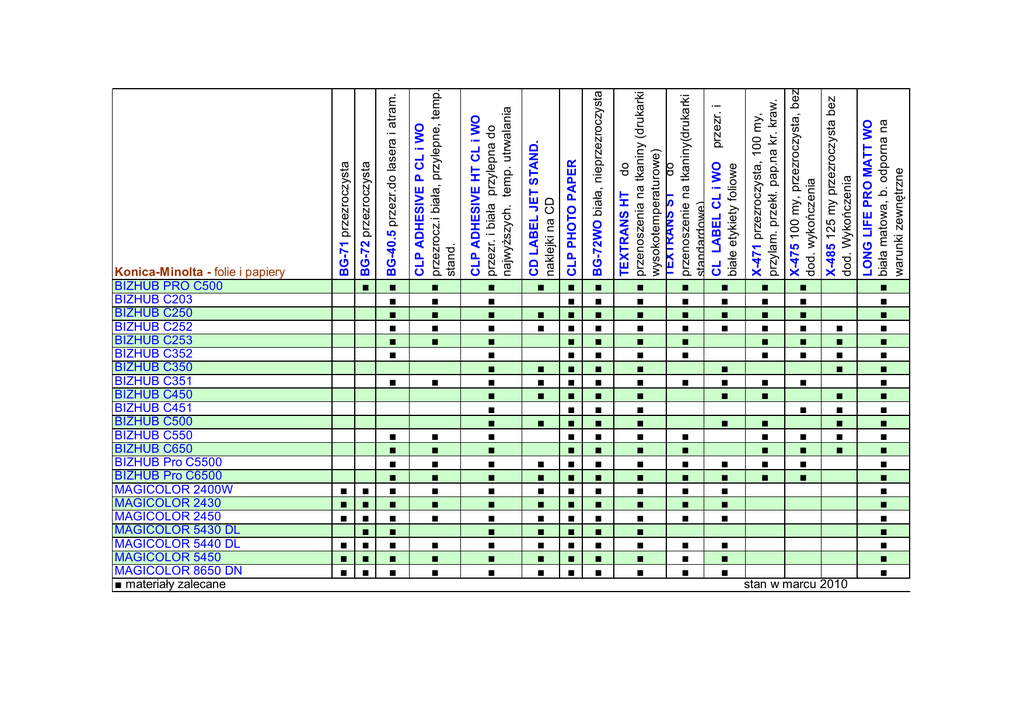Screen dimensions: 1024x724
Task: Click the BG-72 przezroczysta column header
Action: click(x=366, y=219)
